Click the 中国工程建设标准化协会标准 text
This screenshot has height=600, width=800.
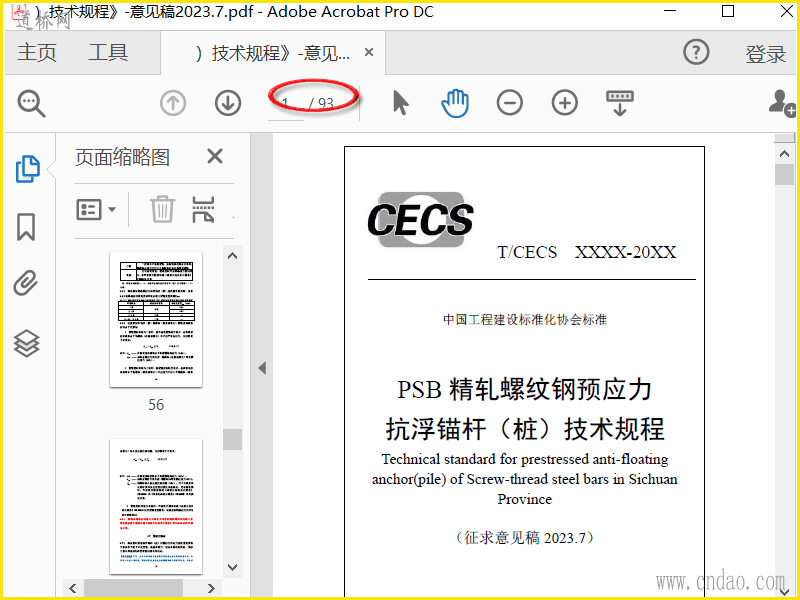coord(525,319)
